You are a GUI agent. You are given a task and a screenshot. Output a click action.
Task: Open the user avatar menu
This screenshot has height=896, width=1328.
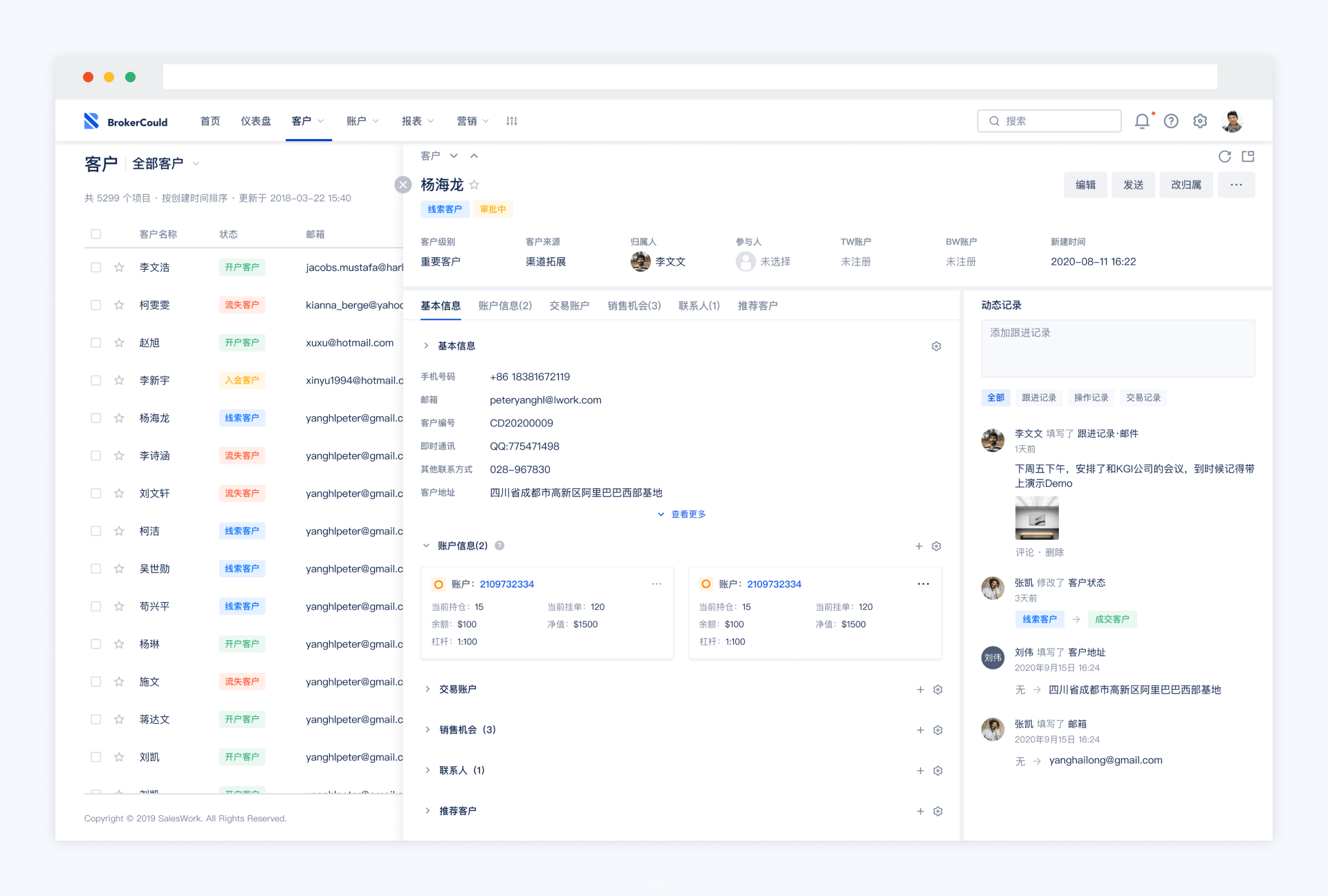(1232, 121)
